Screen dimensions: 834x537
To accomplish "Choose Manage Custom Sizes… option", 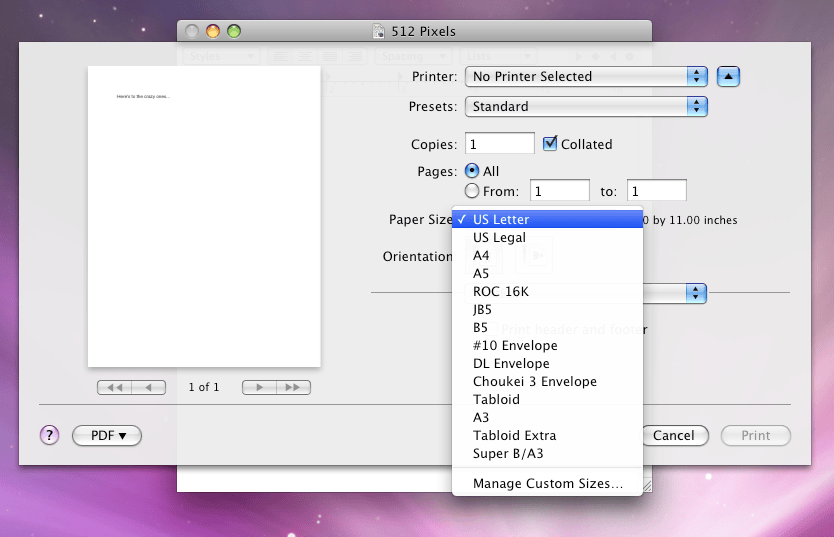I will [x=547, y=483].
